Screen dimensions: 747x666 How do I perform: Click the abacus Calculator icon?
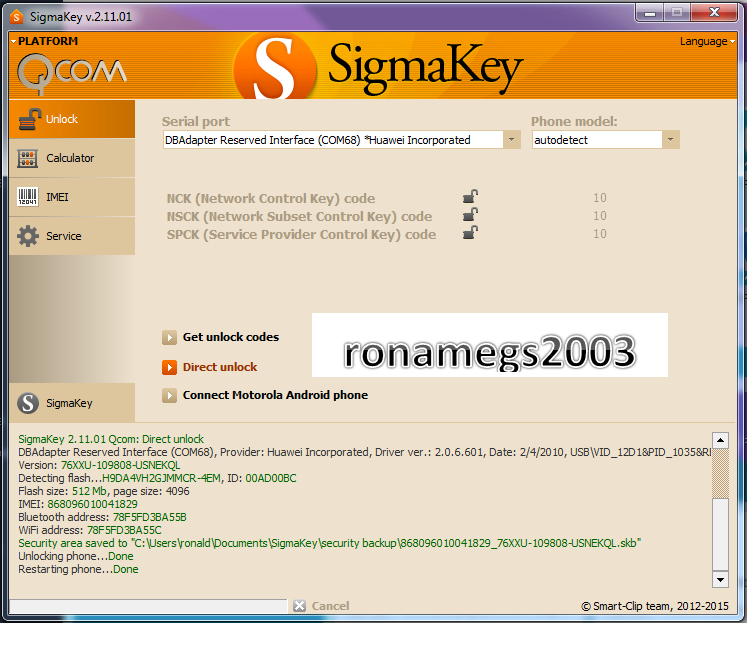pyautogui.click(x=28, y=158)
